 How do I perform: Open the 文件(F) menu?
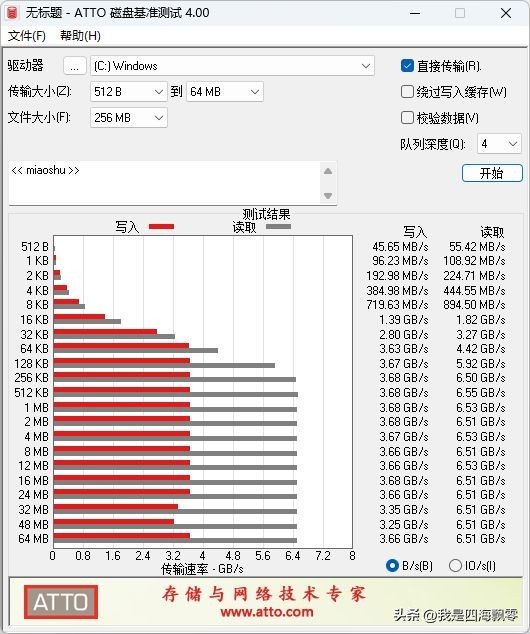click(27, 36)
